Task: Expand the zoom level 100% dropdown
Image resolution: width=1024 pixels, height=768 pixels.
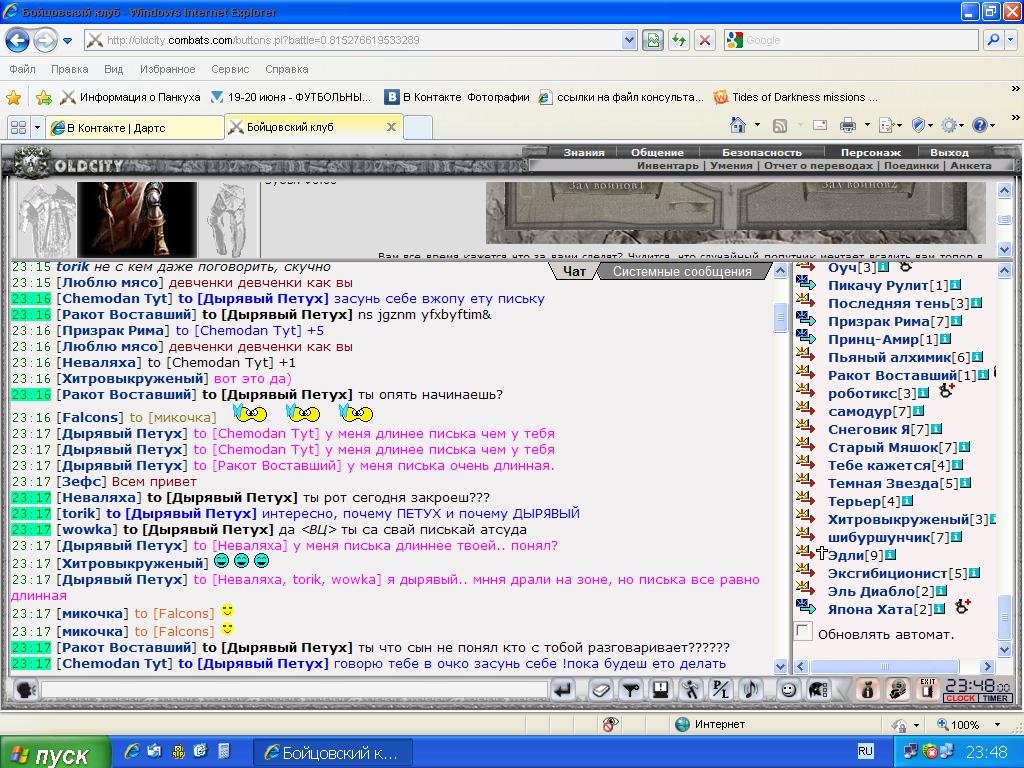Action: tap(997, 724)
